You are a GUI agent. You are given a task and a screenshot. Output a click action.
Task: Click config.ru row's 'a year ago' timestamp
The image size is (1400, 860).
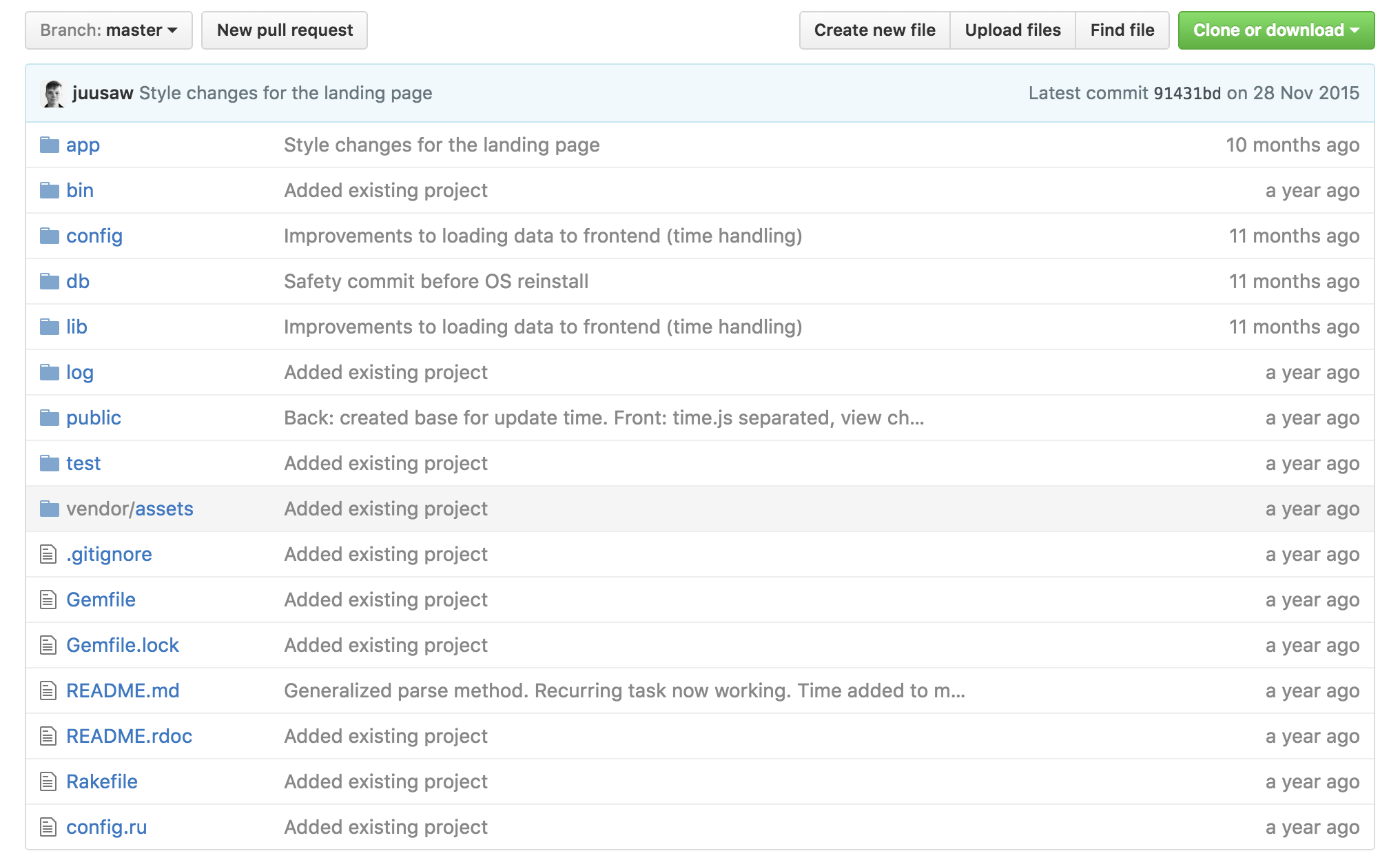click(1312, 828)
